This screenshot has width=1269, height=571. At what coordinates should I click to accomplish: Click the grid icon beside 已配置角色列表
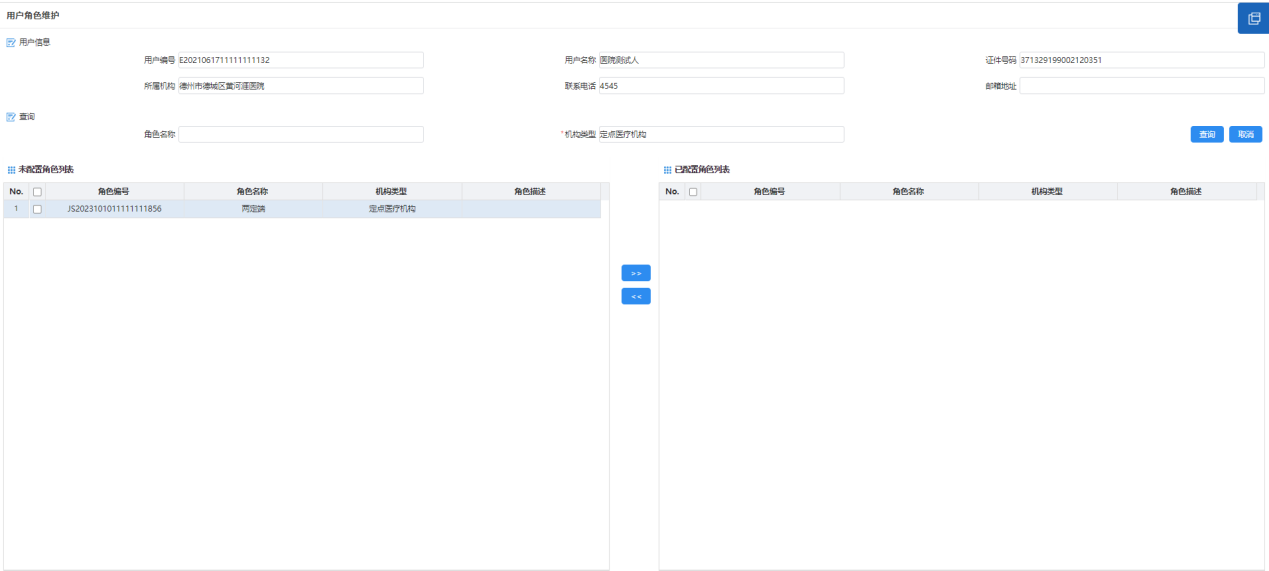pyautogui.click(x=668, y=170)
